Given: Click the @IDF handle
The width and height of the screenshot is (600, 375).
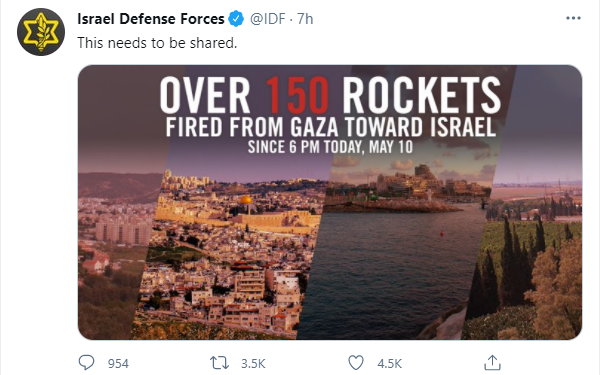Looking at the screenshot, I should pyautogui.click(x=267, y=19).
